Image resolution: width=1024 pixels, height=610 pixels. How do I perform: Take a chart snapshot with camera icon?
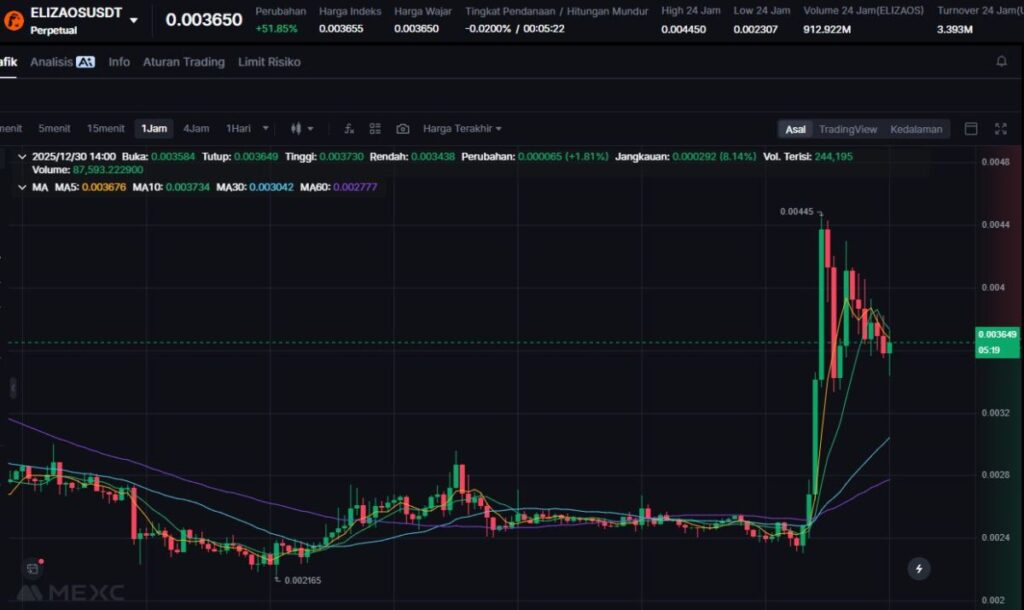click(402, 129)
